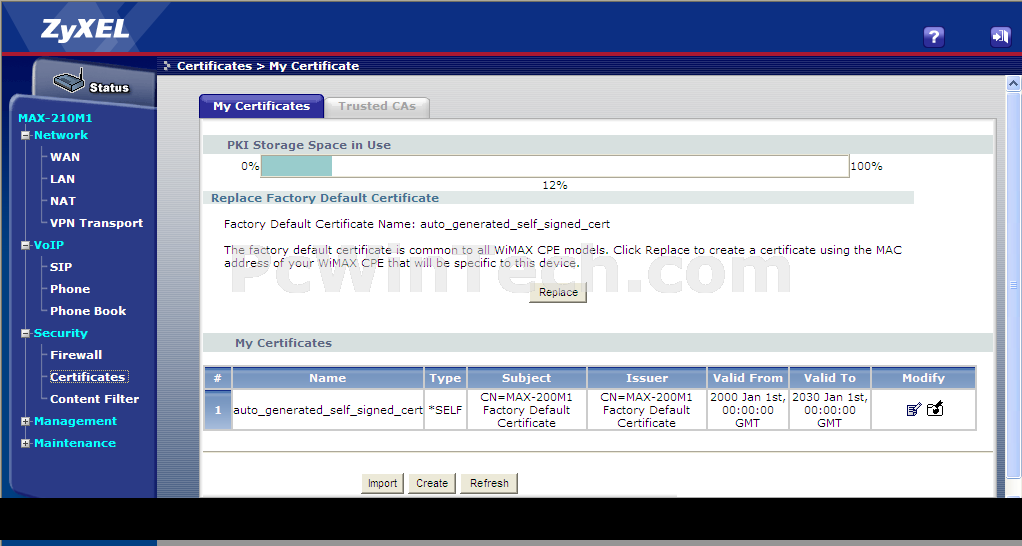
Task: Click the vertical scrollbar up arrow
Action: click(1013, 83)
